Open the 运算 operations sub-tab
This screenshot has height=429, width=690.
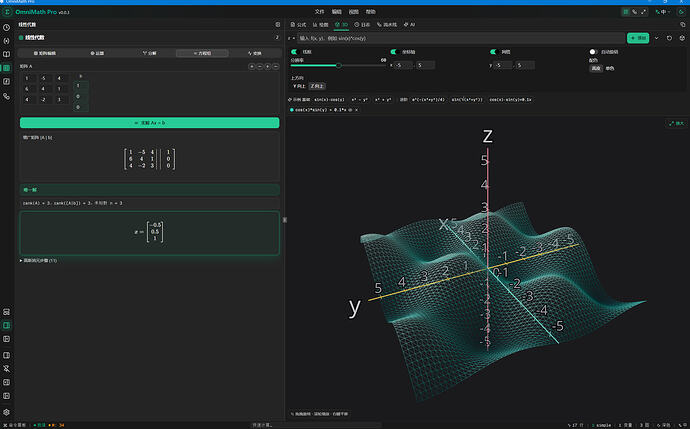[x=97, y=53]
